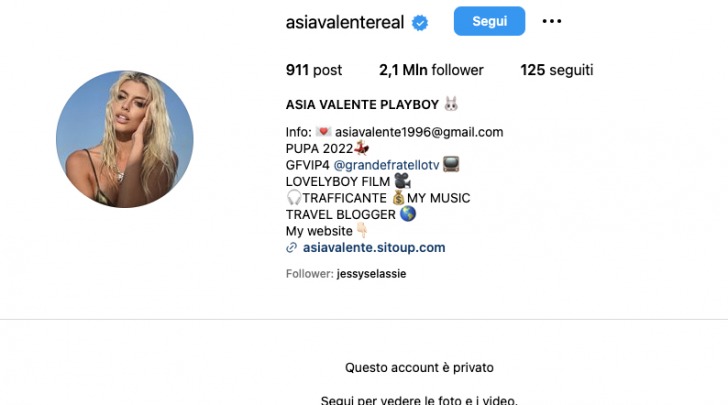This screenshot has height=405, width=728.
Task: Click the link chain icon beside website
Action: click(291, 248)
